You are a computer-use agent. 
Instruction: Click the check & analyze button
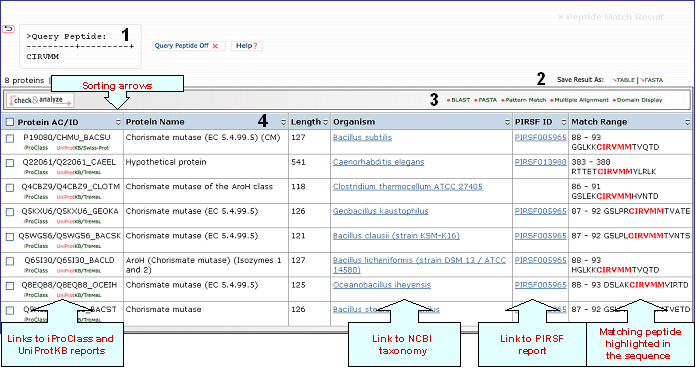point(40,100)
